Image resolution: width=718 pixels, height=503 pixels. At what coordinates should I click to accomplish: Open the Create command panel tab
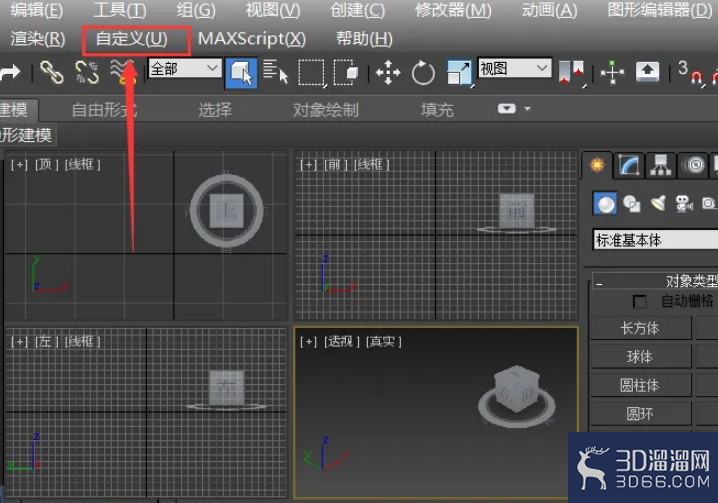(597, 165)
